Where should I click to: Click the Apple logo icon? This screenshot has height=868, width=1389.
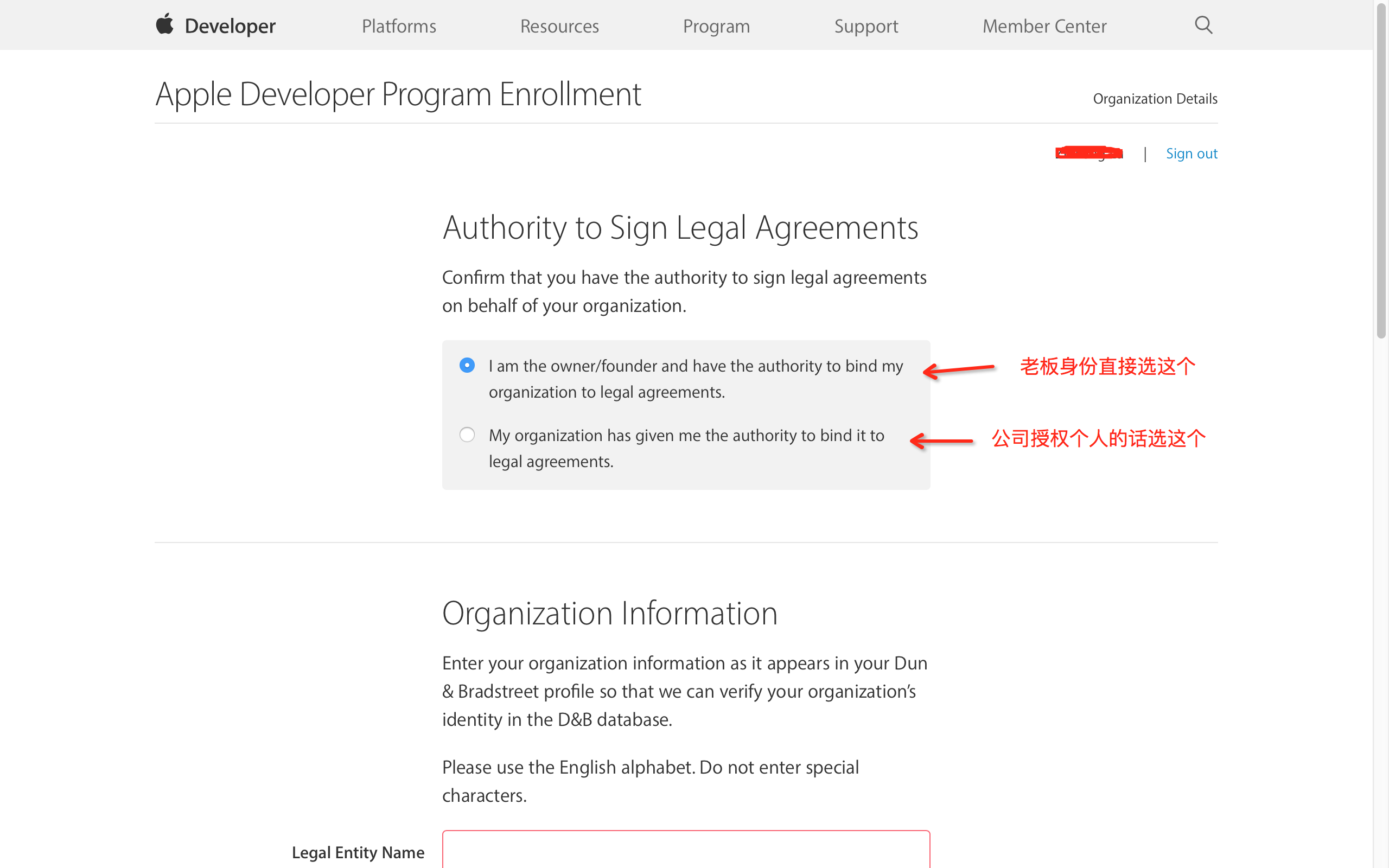click(x=165, y=24)
